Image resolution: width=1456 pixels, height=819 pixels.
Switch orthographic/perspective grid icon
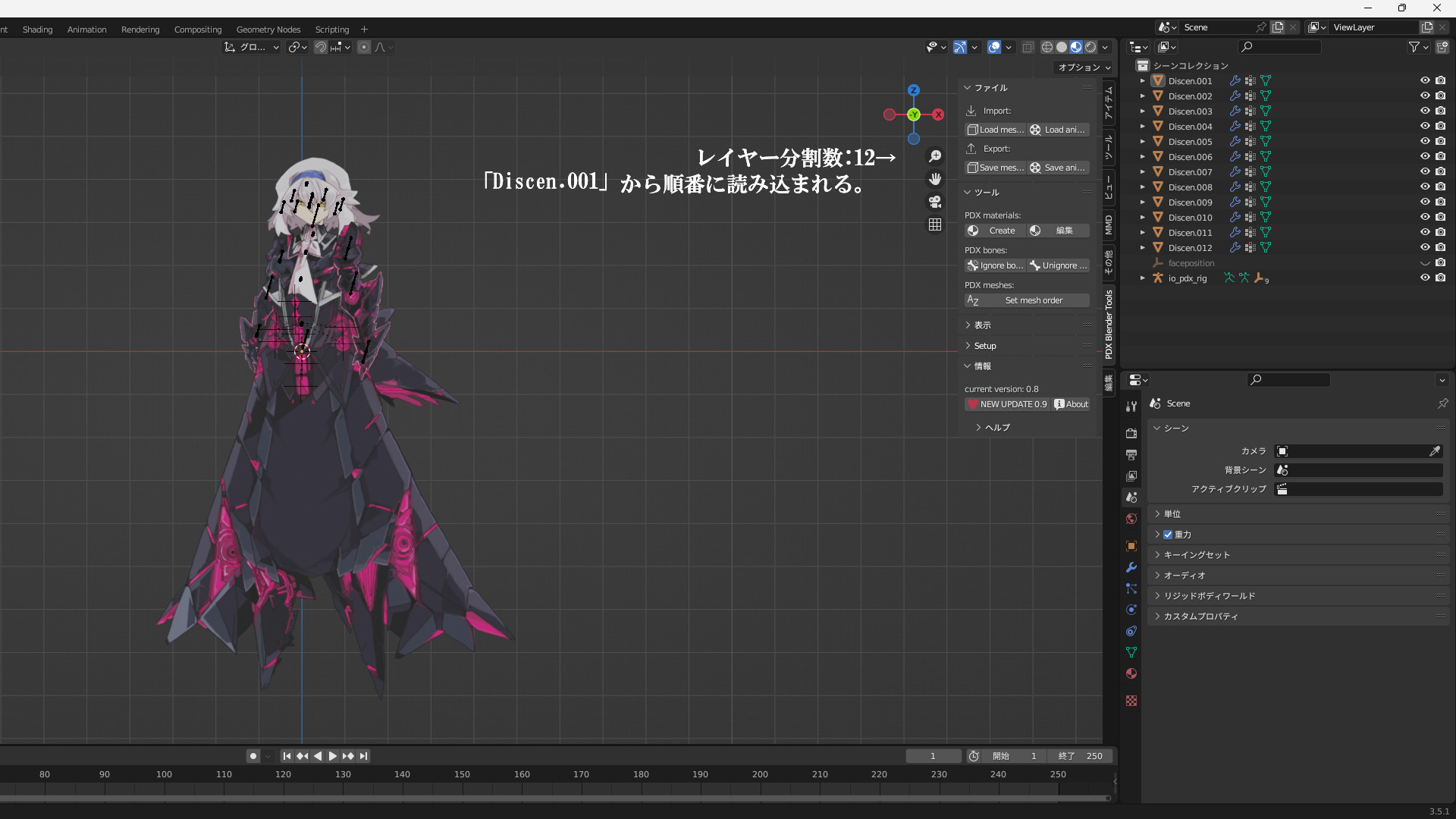935,224
